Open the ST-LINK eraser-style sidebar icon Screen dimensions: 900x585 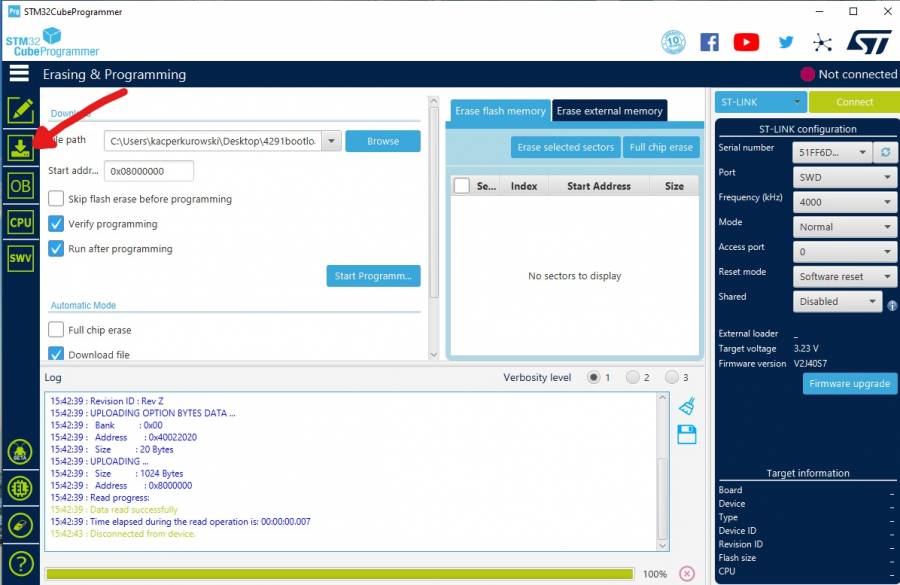point(20,525)
